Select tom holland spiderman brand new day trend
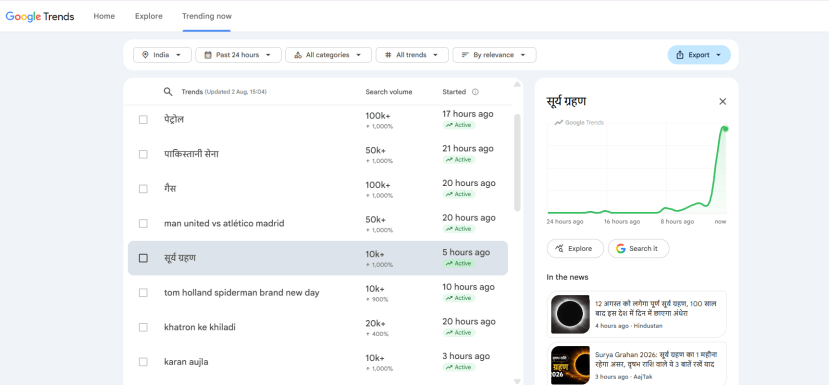The image size is (829, 385). tap(242, 292)
